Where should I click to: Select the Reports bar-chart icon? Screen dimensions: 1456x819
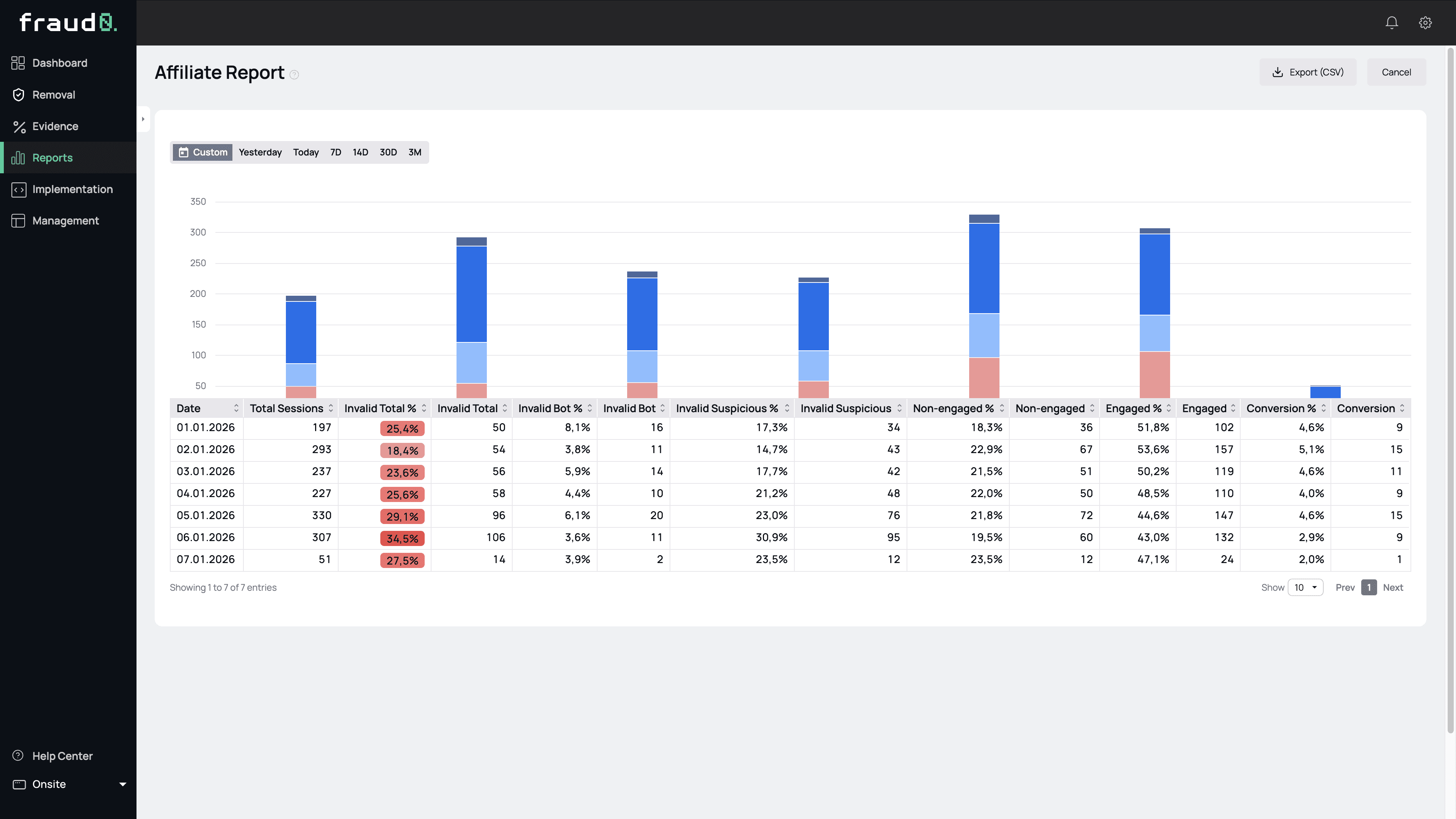coord(18,158)
